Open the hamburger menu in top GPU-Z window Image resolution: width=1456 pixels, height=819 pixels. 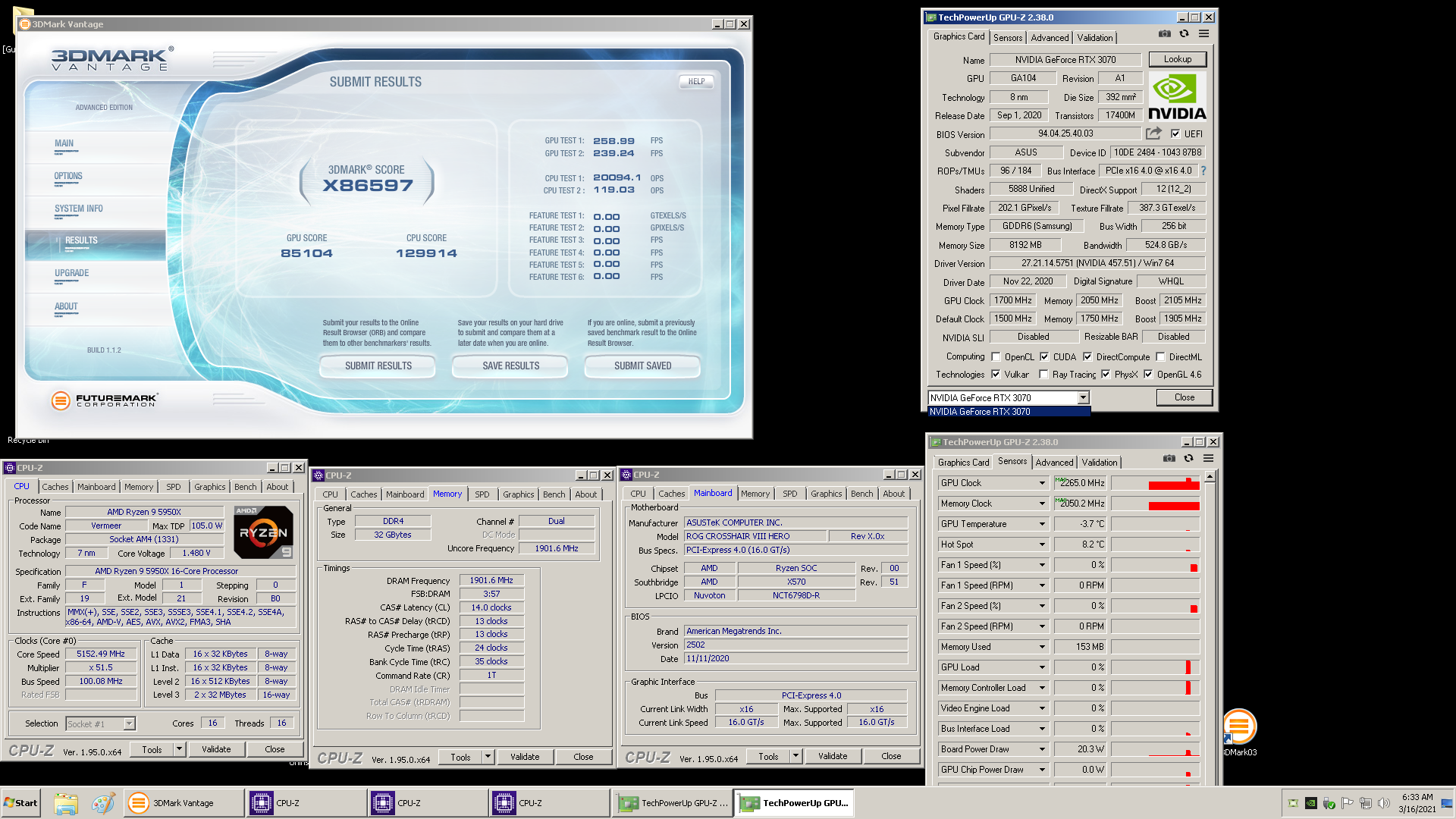pos(1203,34)
